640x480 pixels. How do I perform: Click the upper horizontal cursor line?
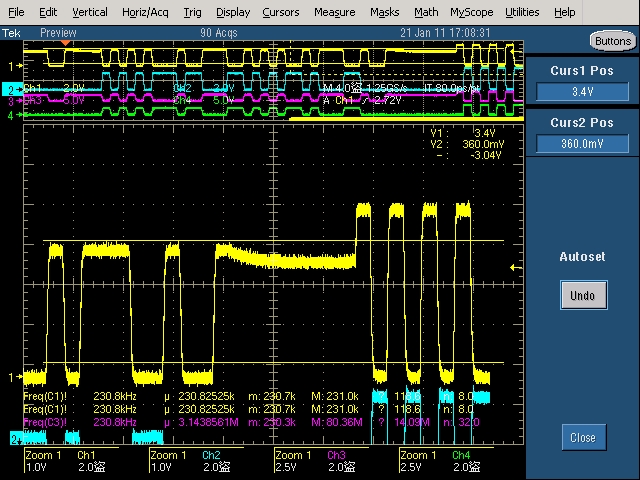click(x=273, y=241)
